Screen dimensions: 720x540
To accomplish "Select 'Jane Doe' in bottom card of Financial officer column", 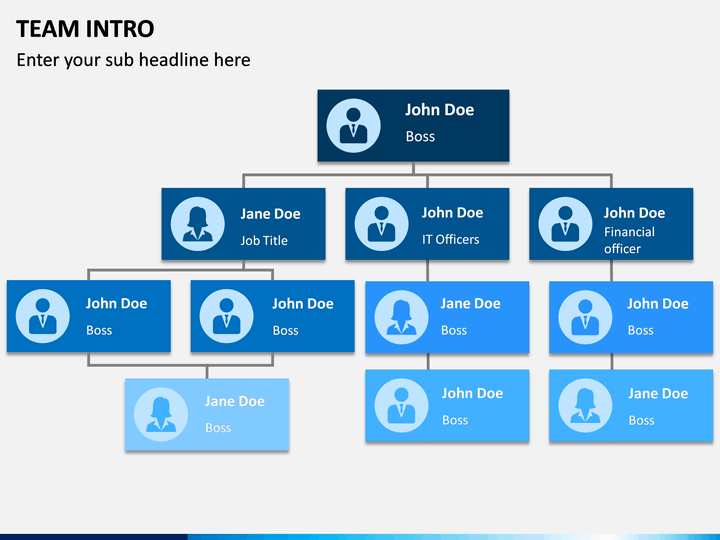I will pos(658,394).
